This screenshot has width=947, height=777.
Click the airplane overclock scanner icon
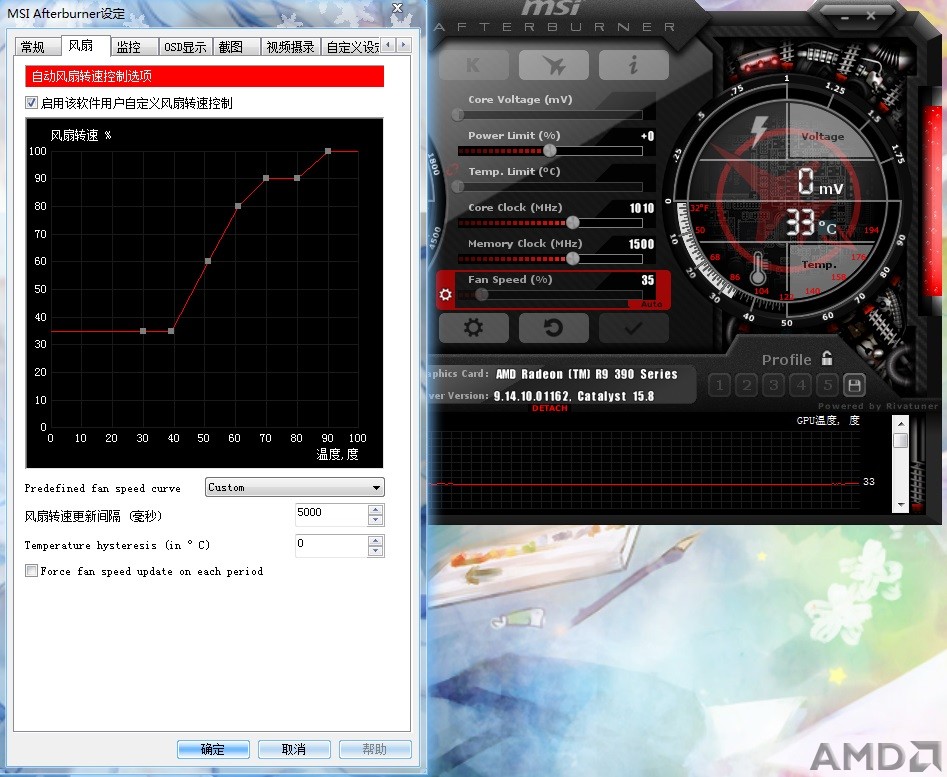point(554,65)
